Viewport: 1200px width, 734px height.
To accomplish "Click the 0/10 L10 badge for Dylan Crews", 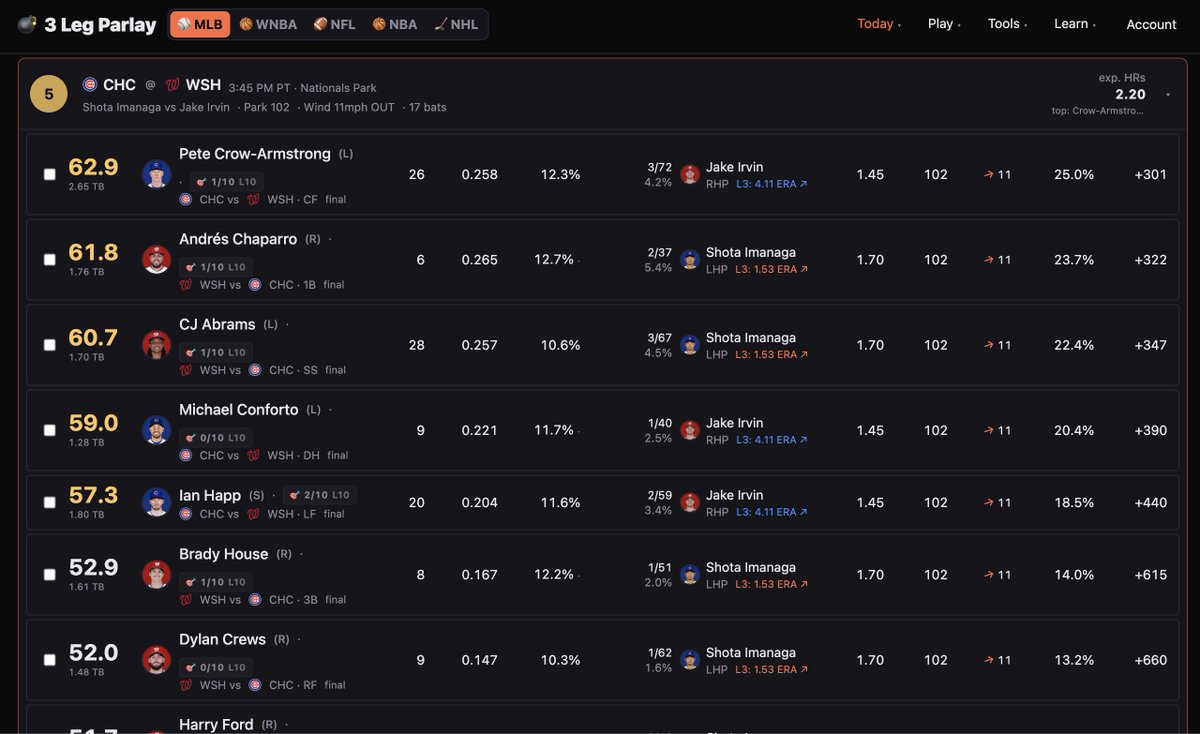I will [x=216, y=667].
